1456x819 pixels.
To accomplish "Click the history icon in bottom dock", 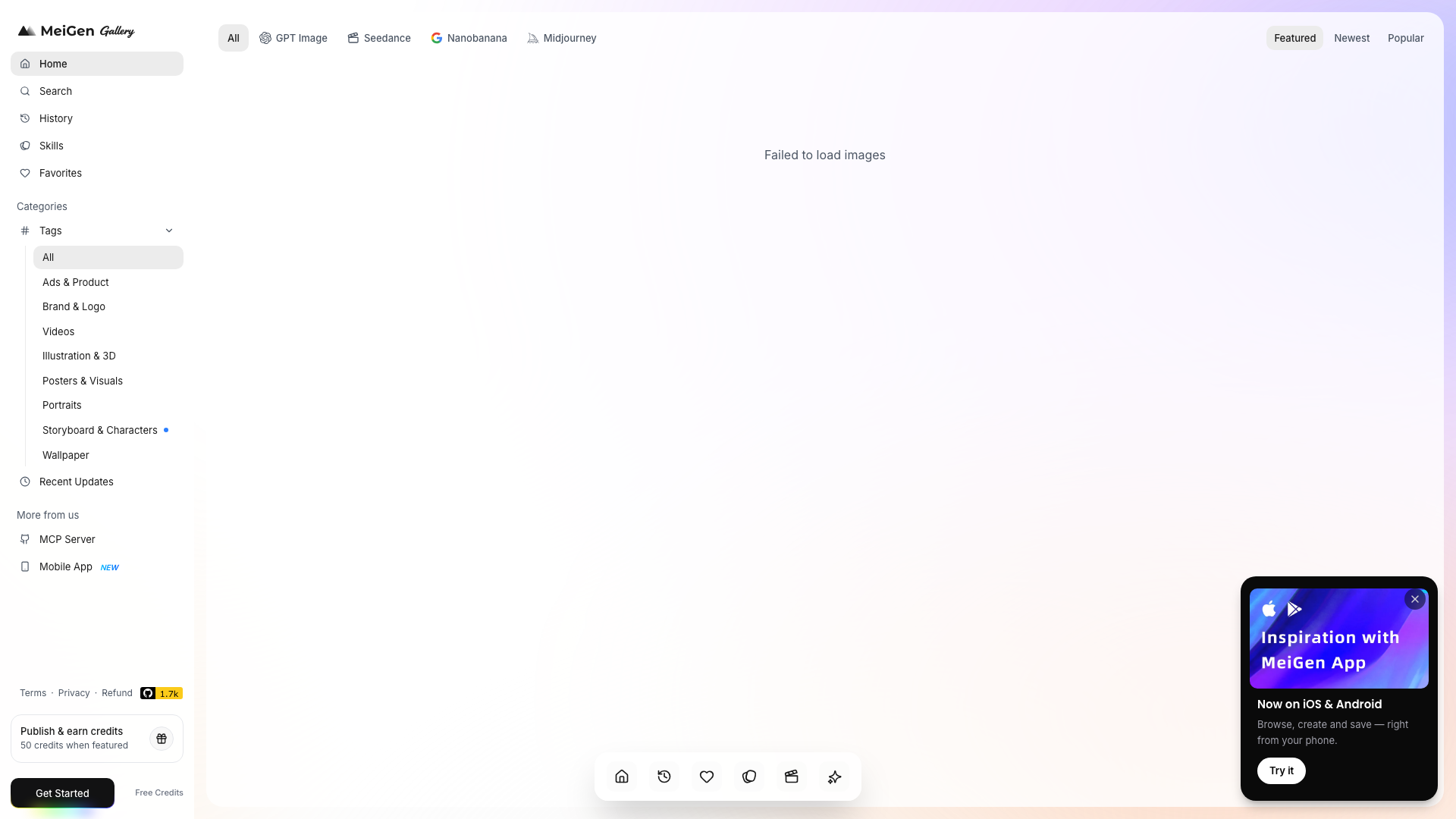I will click(664, 777).
